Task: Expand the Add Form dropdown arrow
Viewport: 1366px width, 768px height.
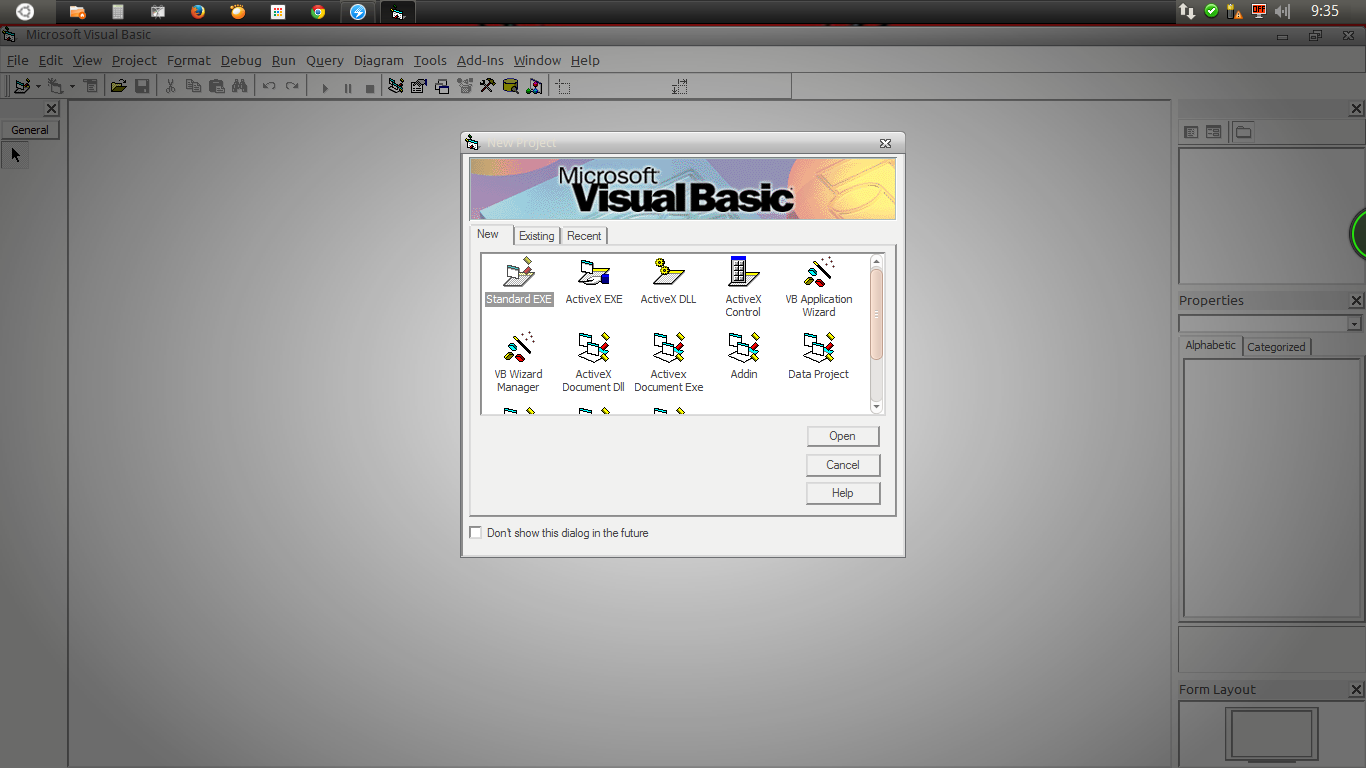Action: click(72, 87)
